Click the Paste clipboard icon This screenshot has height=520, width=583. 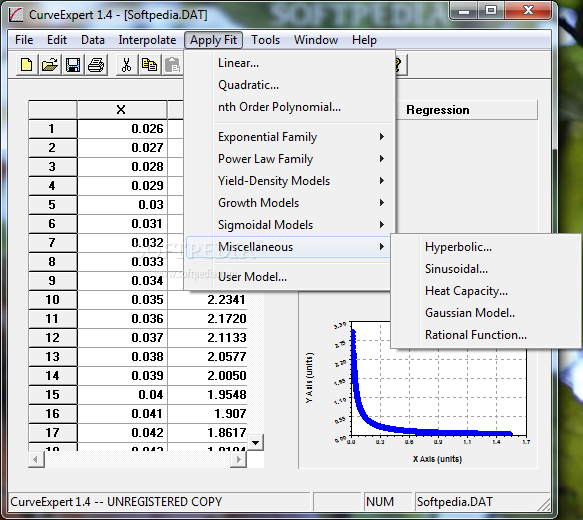coord(173,65)
